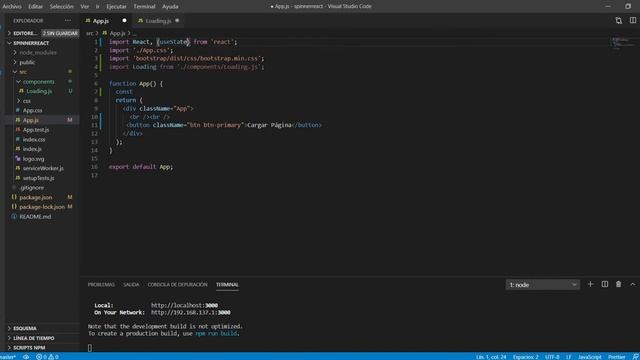Open the compare changes icon in the editor toolbar
This screenshot has height=360, width=640.
pyautogui.click(x=619, y=20)
